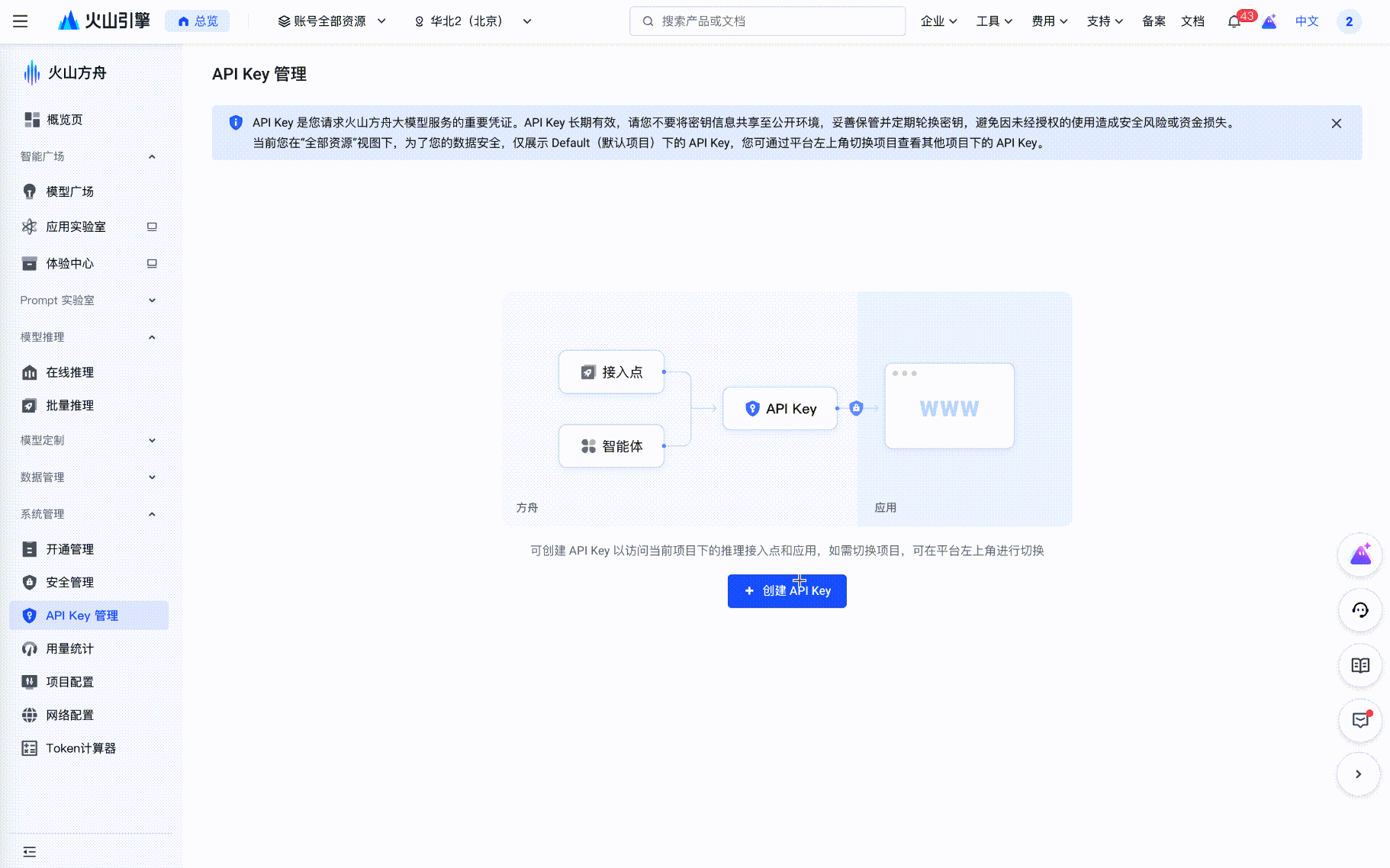Select 在线推理 in the sidebar
This screenshot has height=868, width=1390.
pyautogui.click(x=70, y=372)
